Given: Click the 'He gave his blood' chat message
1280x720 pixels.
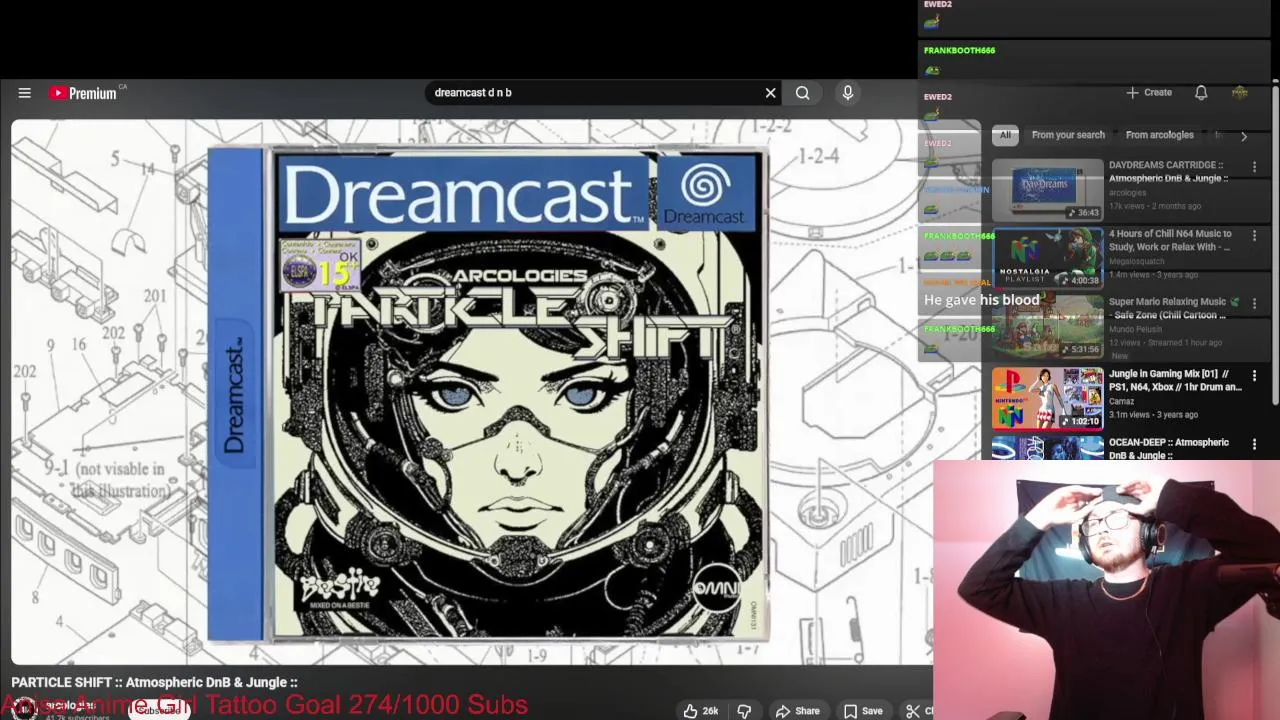Looking at the screenshot, I should 981,300.
